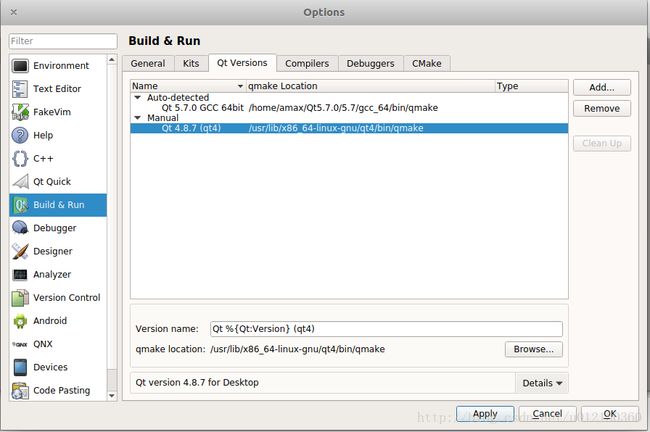Click the Help question mark icon
This screenshot has width=650, height=432.
tap(20, 135)
